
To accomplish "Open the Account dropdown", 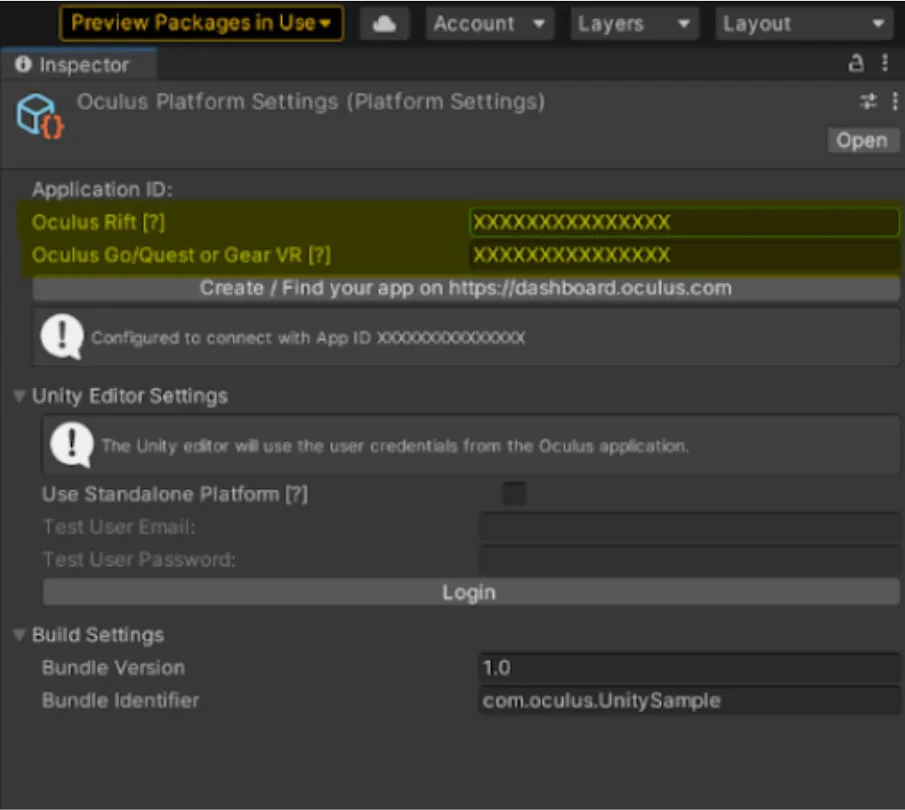I will coord(489,24).
